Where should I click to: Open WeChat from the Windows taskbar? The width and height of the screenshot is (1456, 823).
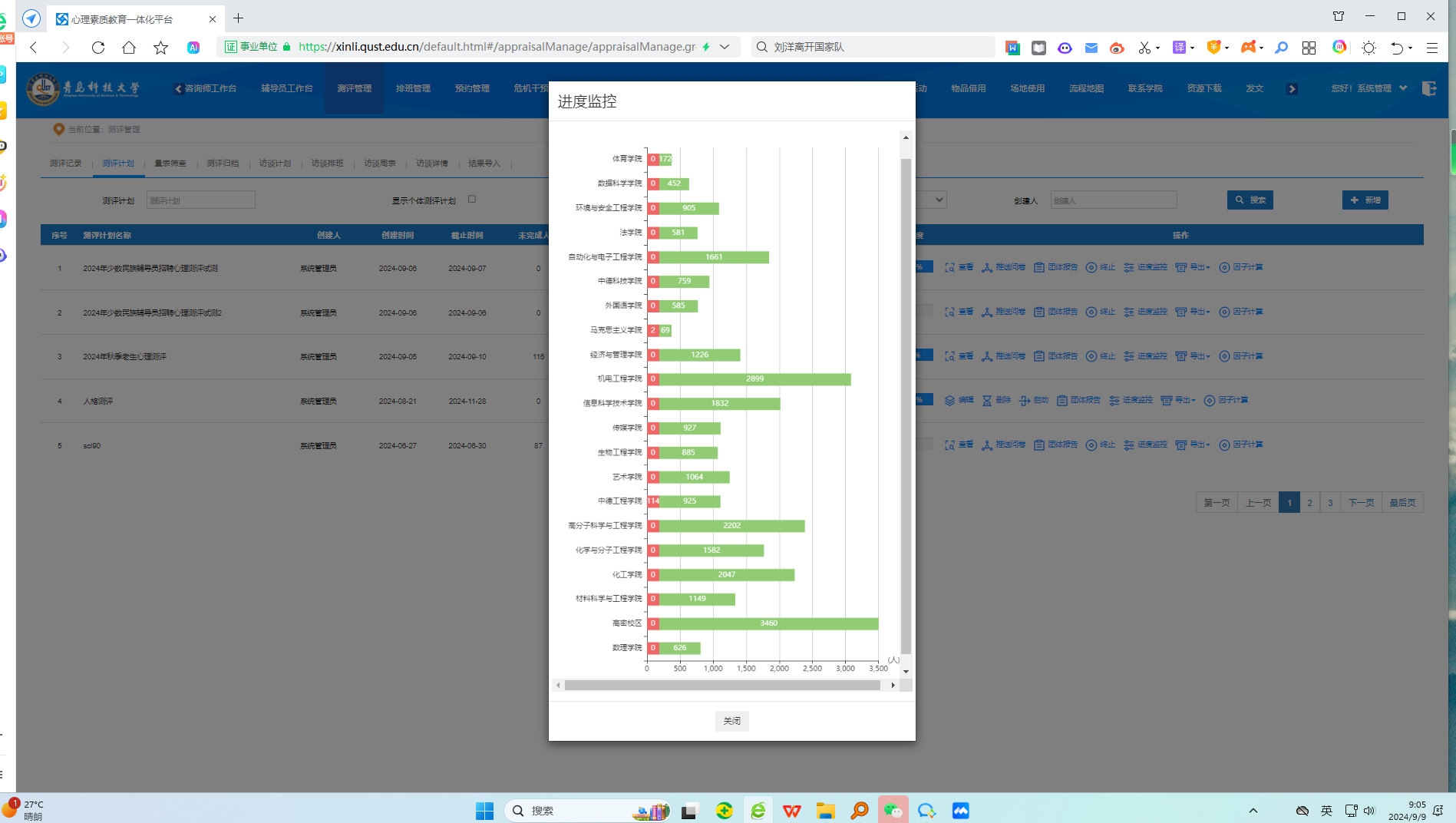tap(893, 811)
